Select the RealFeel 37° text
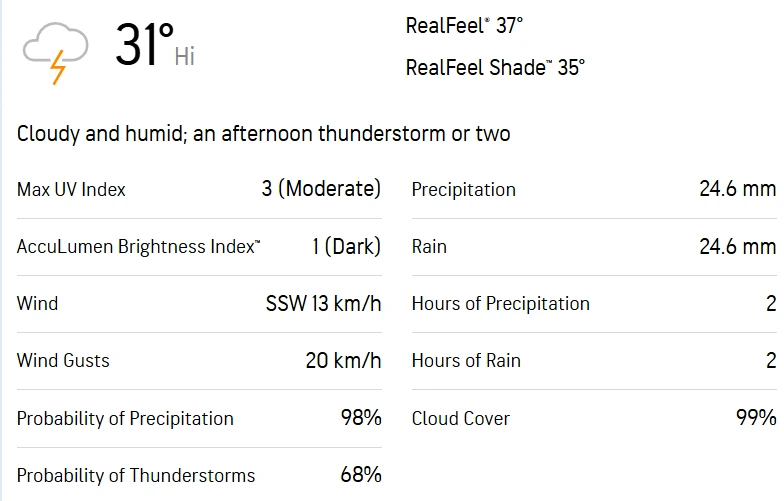Screen dimensions: 784x501 click(x=464, y=26)
